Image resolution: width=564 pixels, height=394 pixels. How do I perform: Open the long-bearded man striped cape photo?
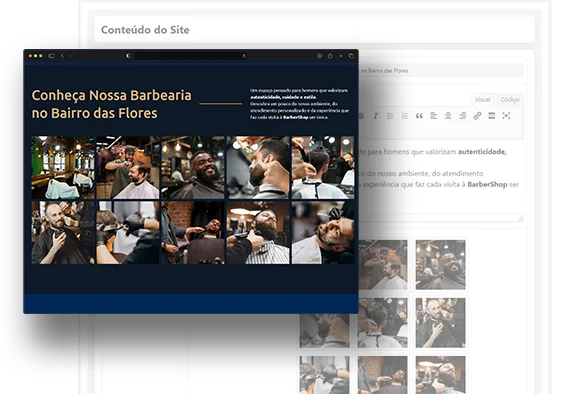(x=258, y=232)
